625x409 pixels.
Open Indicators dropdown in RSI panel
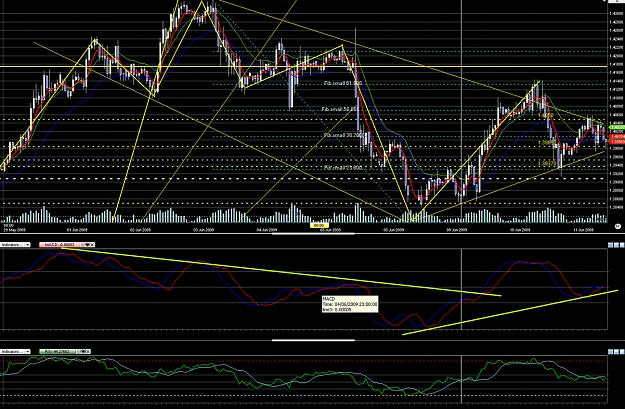(x=15, y=351)
